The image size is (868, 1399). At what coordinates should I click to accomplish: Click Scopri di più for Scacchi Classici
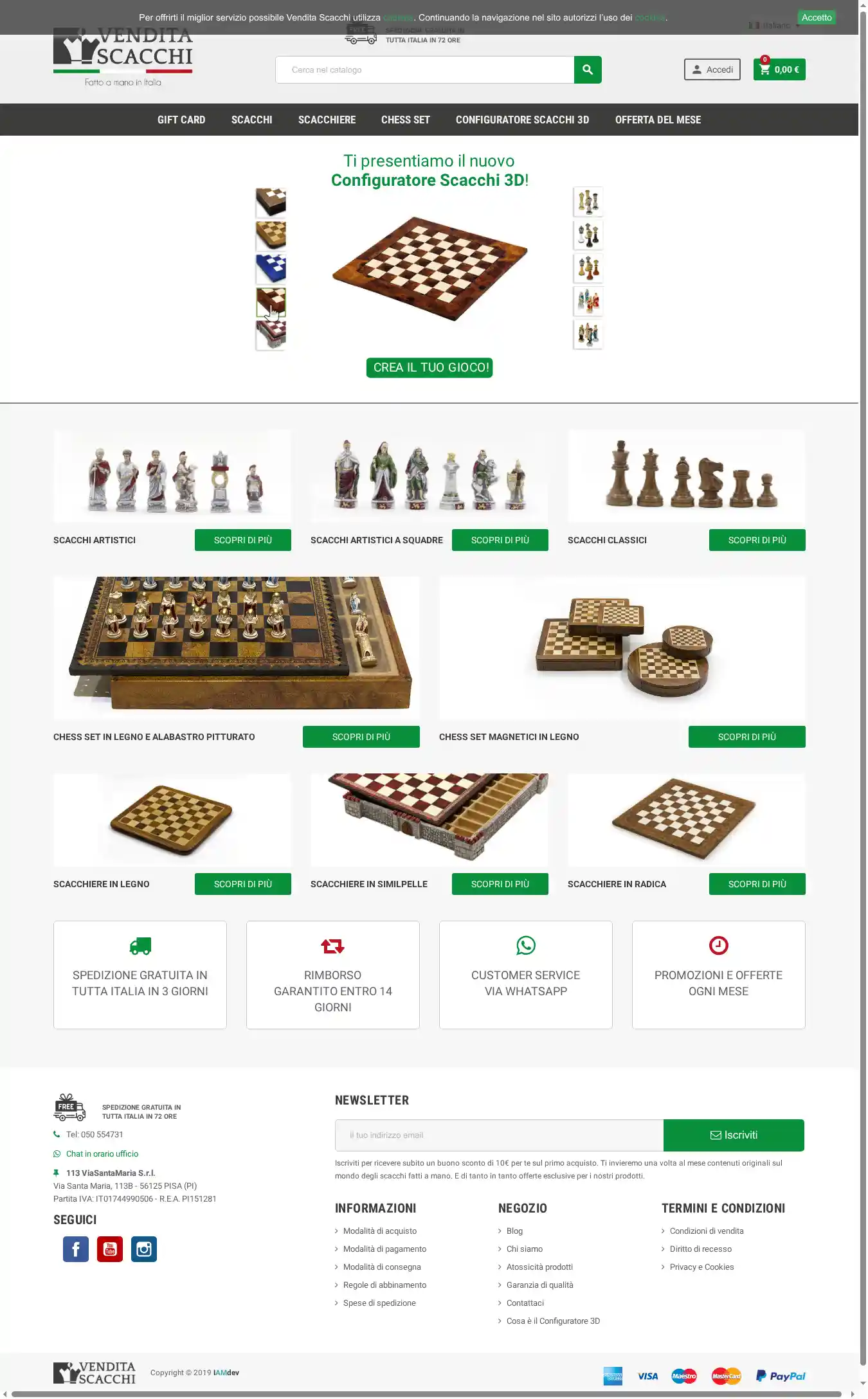[x=757, y=540]
